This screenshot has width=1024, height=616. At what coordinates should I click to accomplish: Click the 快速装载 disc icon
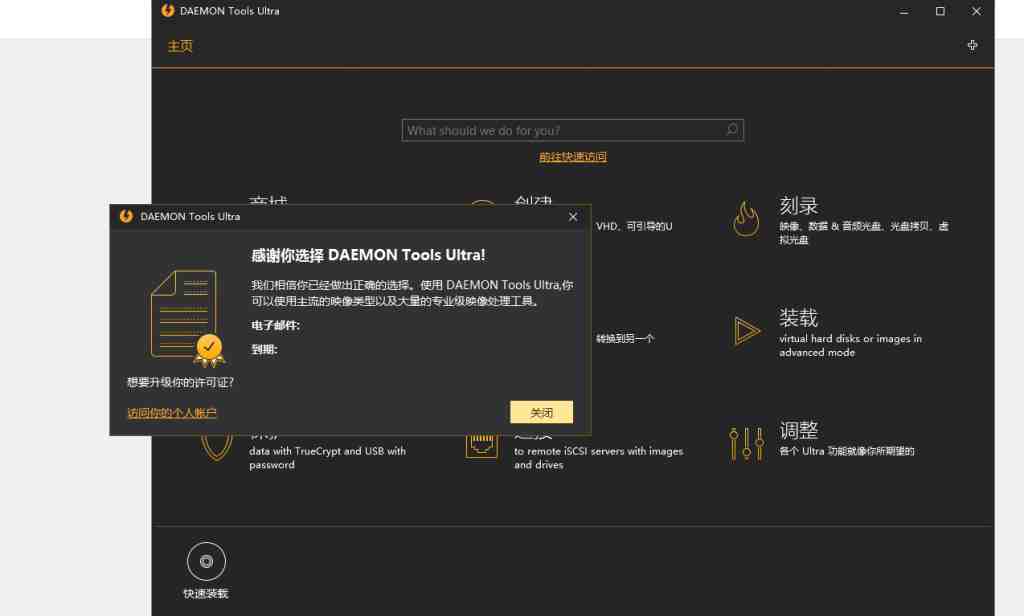pyautogui.click(x=206, y=560)
